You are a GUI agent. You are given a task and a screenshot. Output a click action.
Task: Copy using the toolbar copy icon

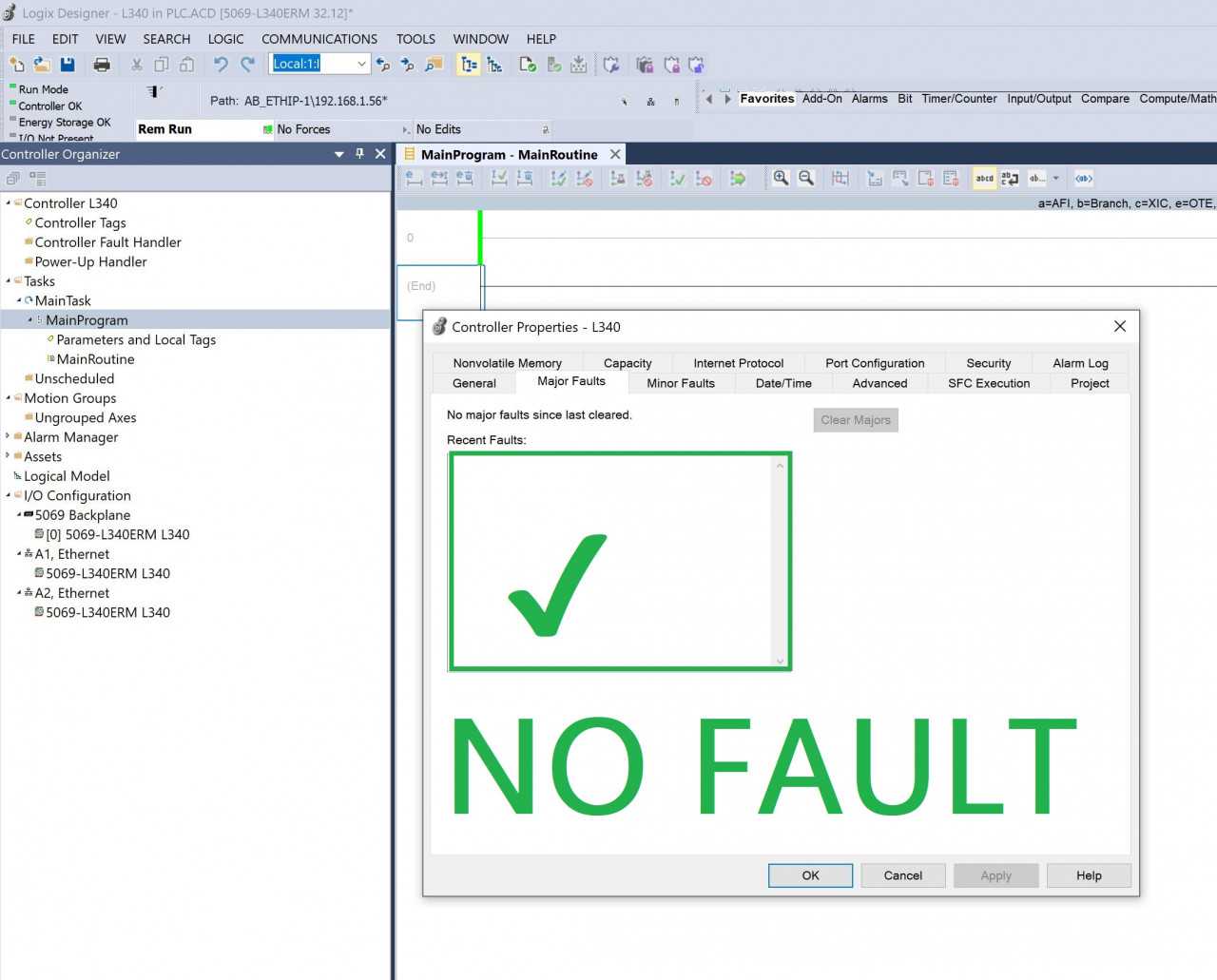[162, 65]
